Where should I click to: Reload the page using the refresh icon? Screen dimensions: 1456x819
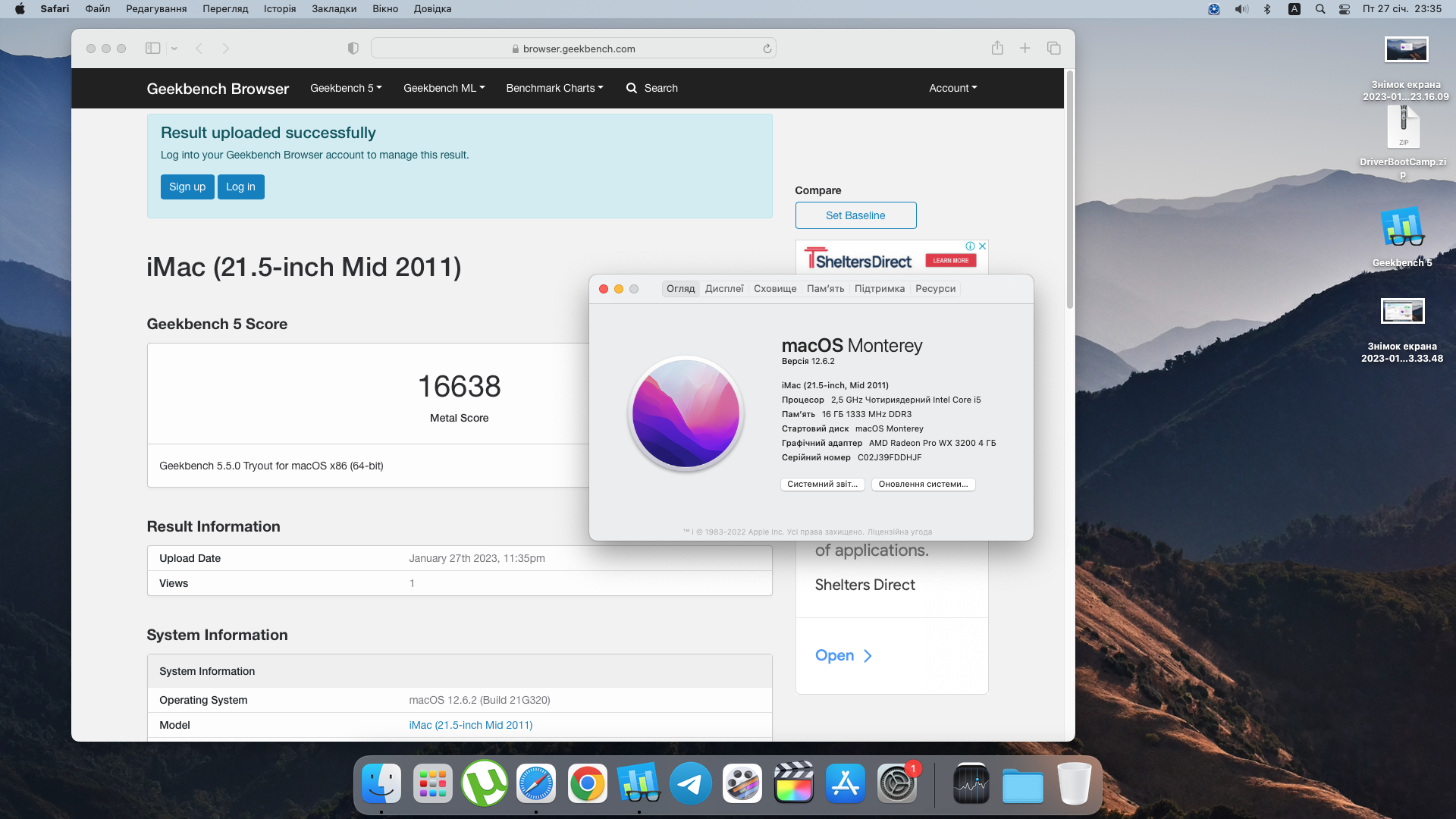[767, 49]
